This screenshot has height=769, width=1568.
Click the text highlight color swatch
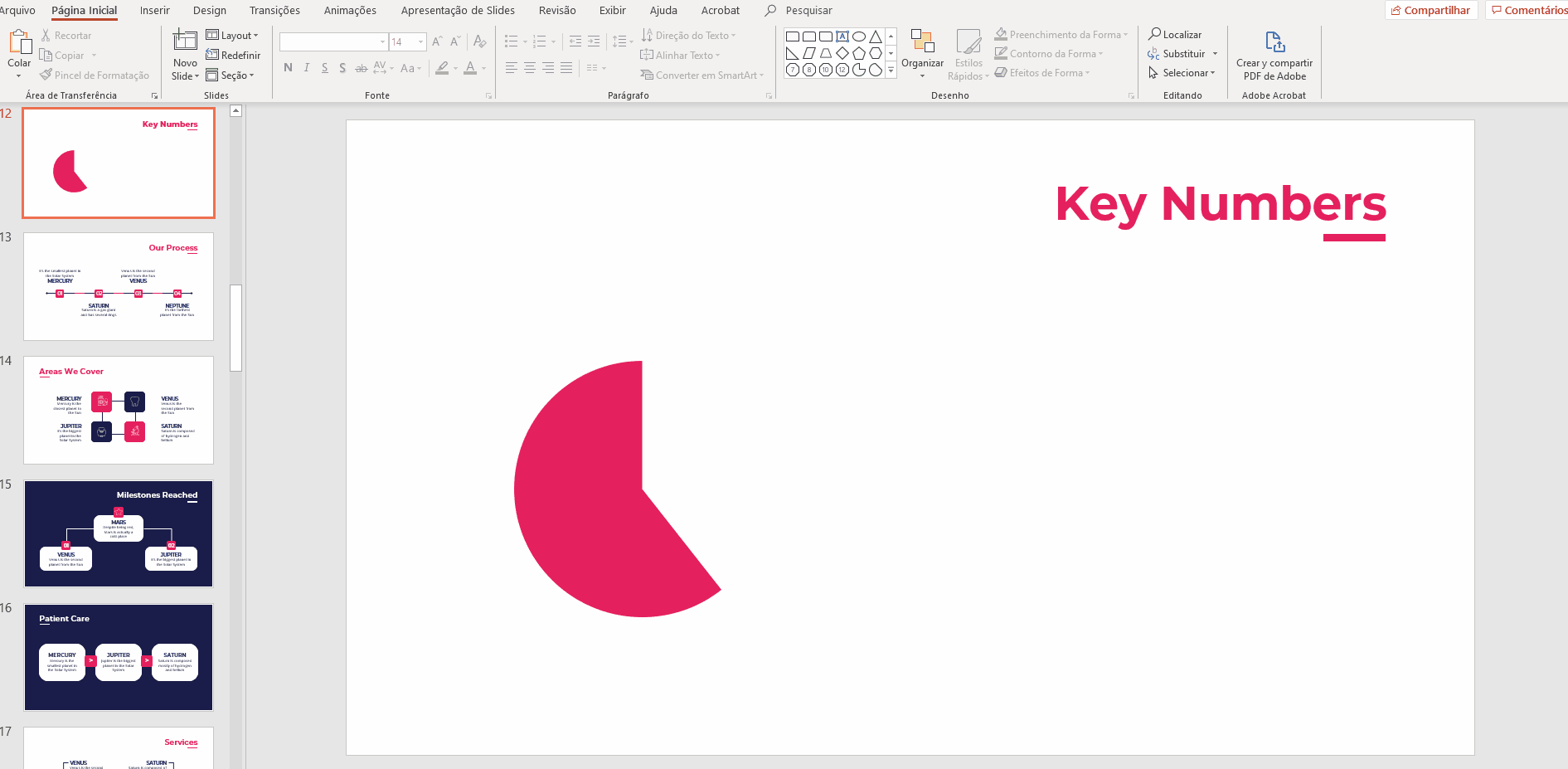click(442, 68)
